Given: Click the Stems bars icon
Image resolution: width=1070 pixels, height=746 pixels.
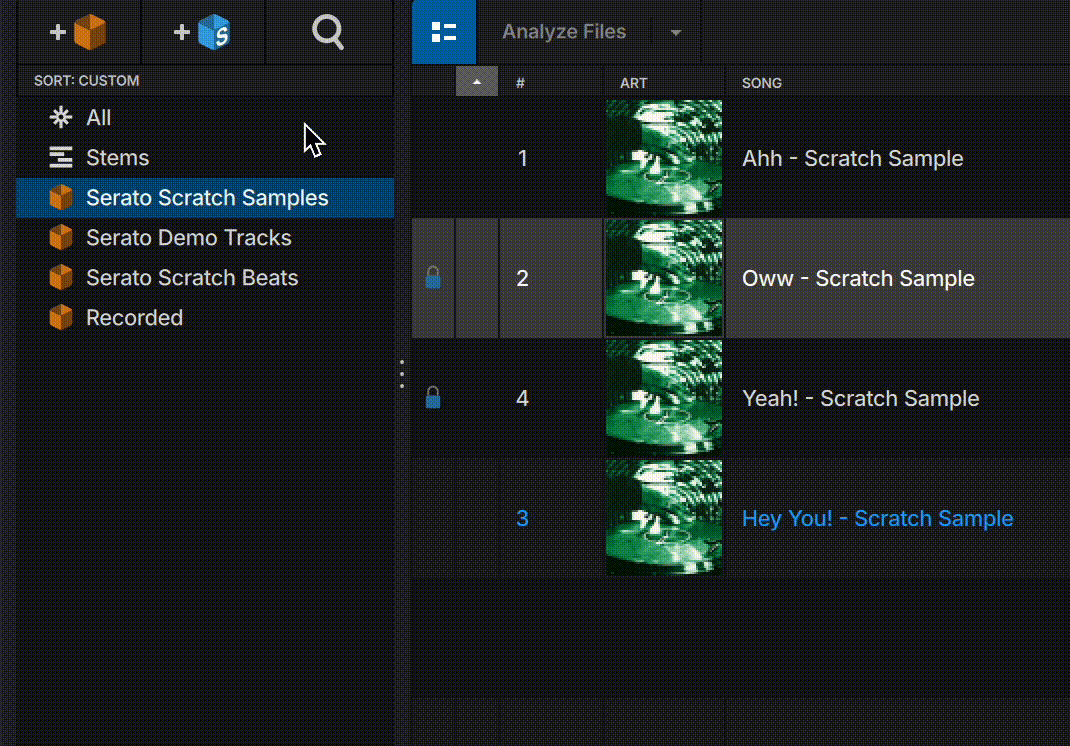Looking at the screenshot, I should point(61,158).
